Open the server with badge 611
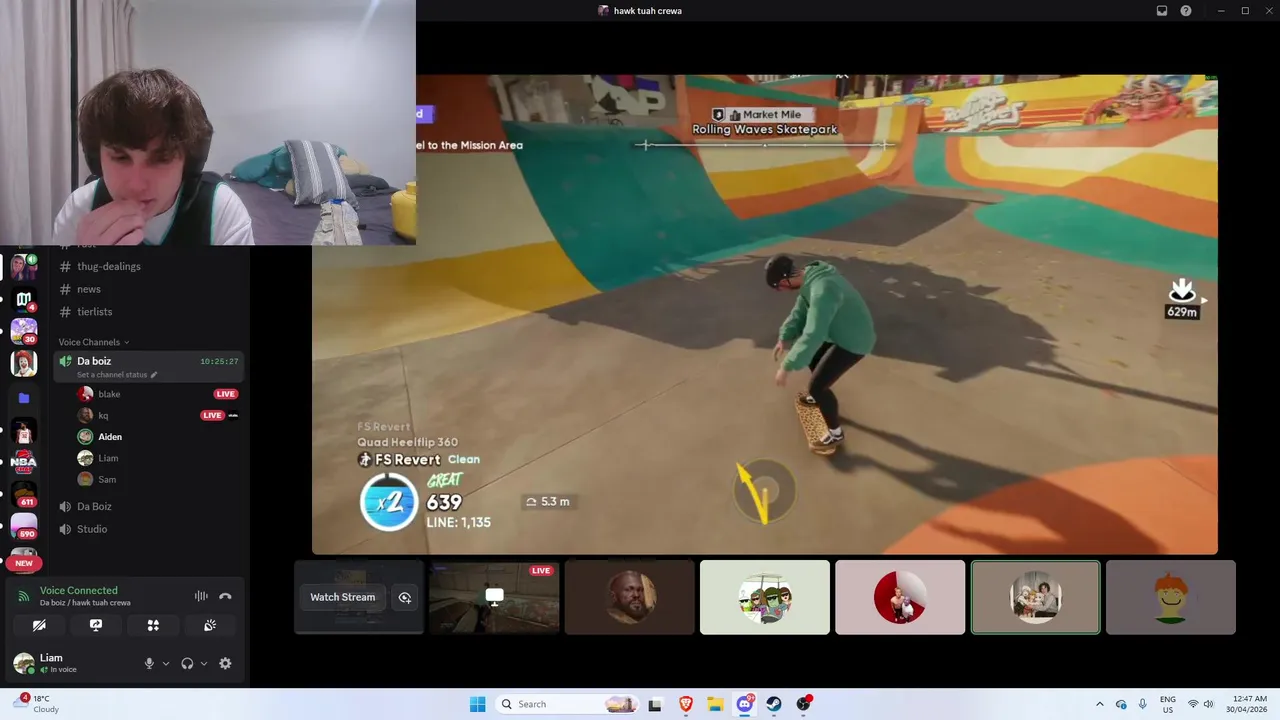Screen dimensions: 1280x720 (x=24, y=494)
